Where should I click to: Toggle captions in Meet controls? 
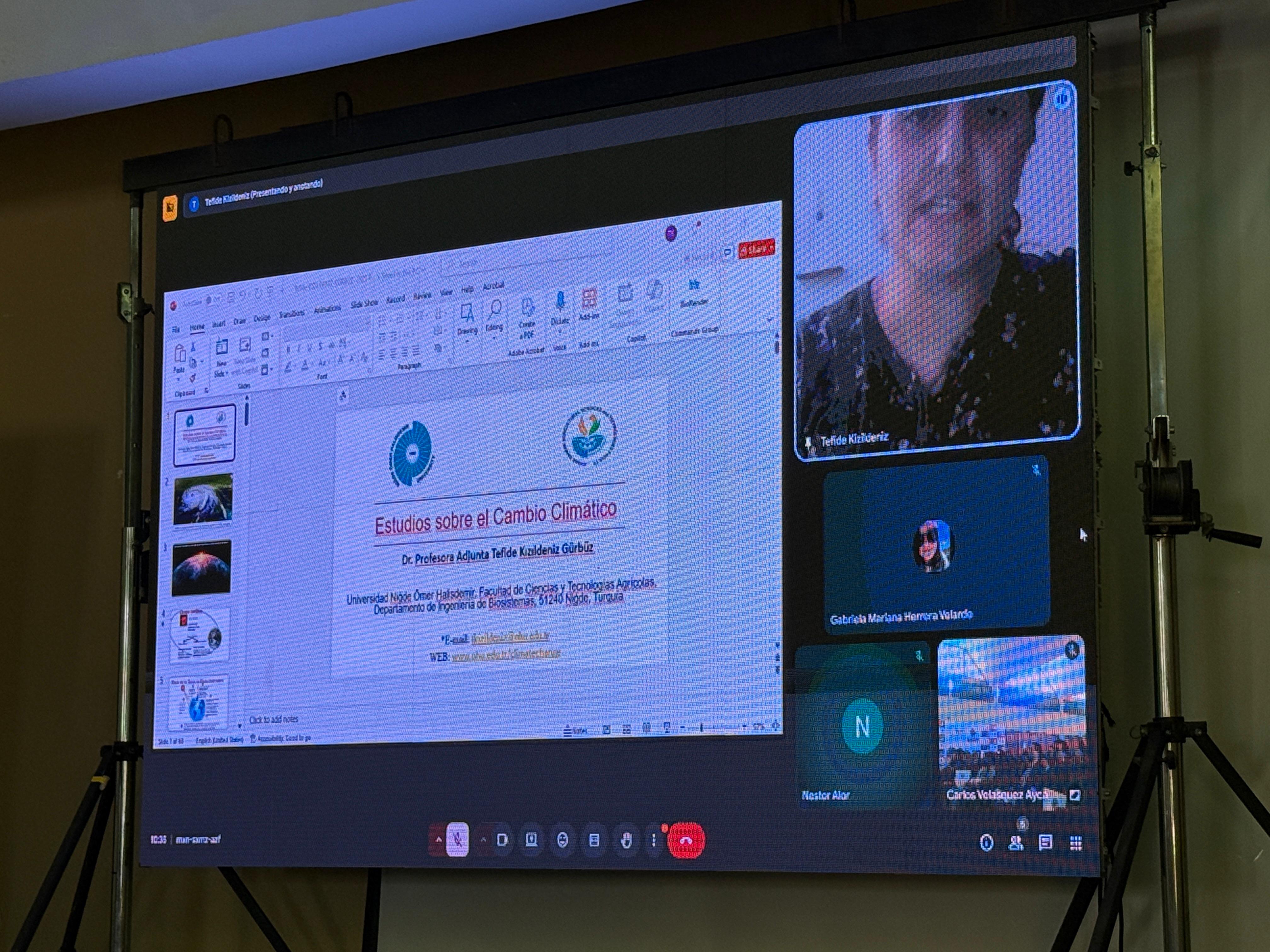(x=594, y=841)
